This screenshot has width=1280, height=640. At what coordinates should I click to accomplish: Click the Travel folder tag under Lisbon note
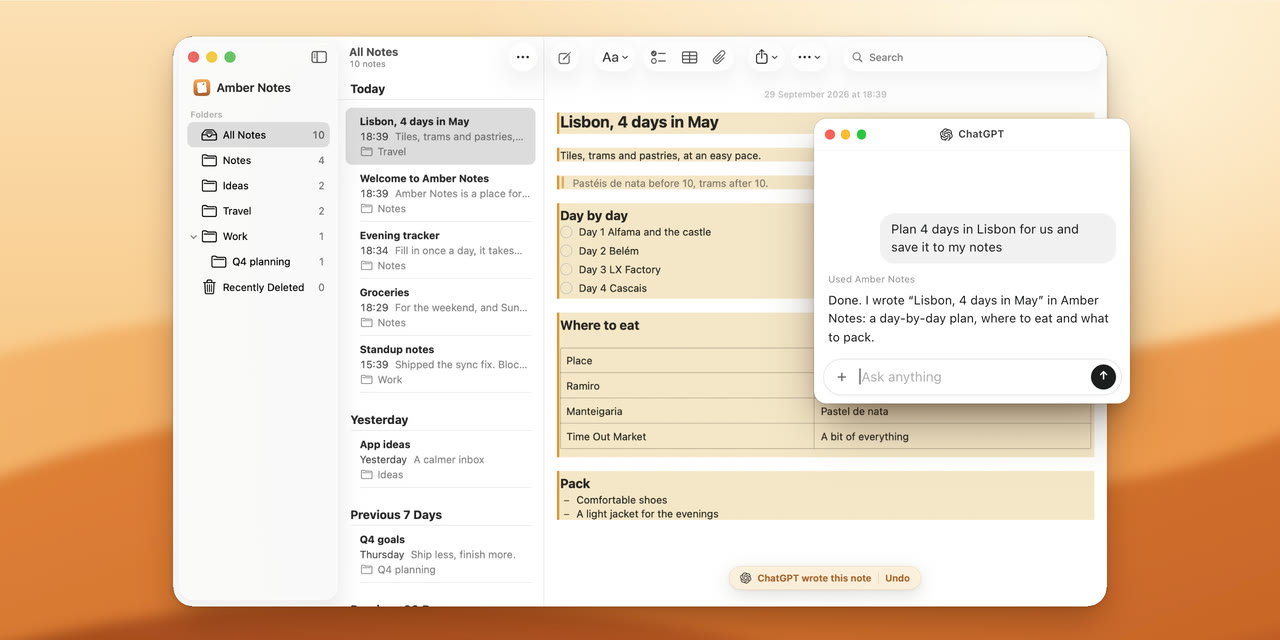[384, 152]
